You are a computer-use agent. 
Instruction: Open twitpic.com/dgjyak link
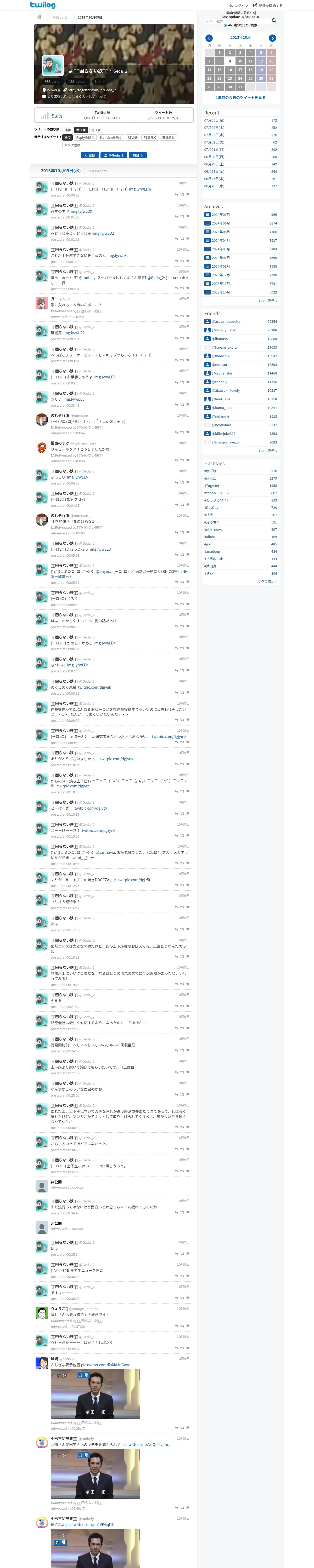(x=94, y=687)
